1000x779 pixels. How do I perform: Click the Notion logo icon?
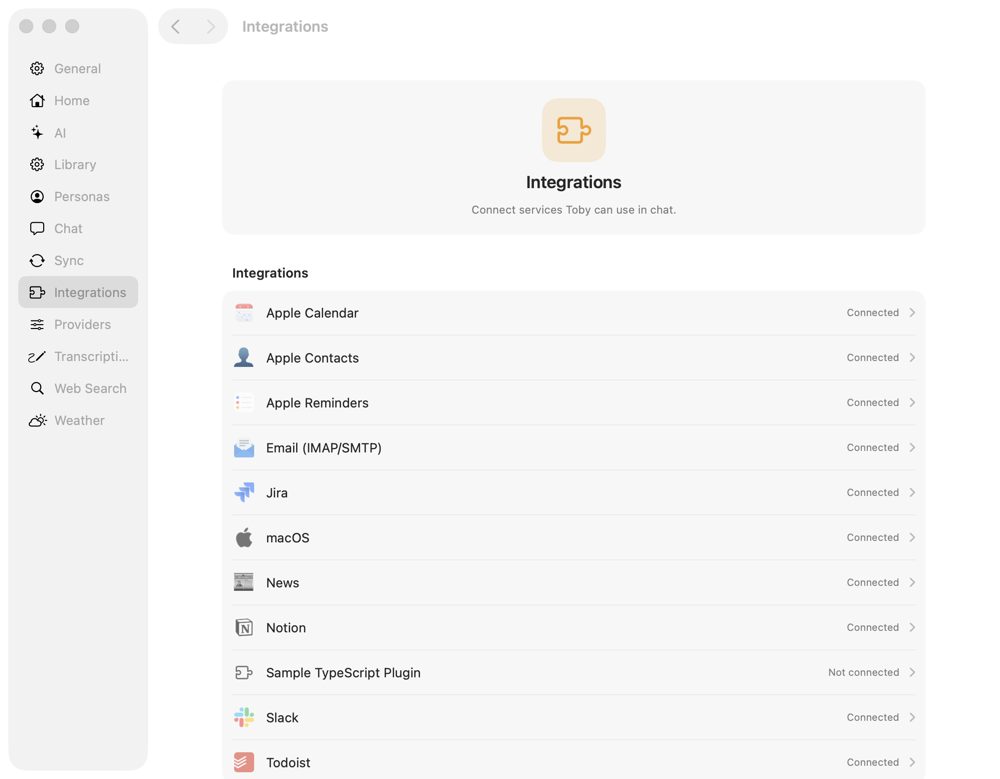tap(244, 628)
